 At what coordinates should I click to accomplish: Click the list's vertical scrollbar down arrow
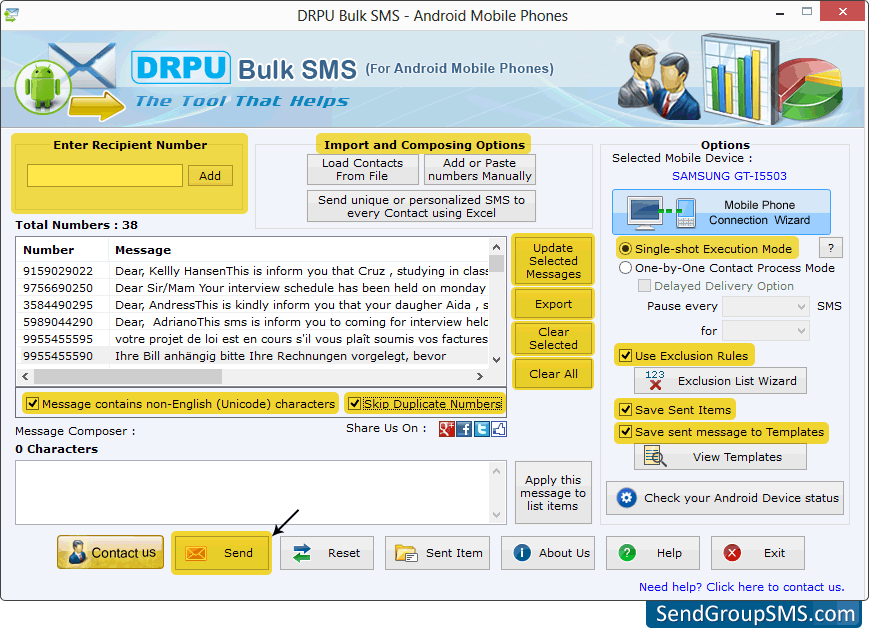click(x=497, y=359)
